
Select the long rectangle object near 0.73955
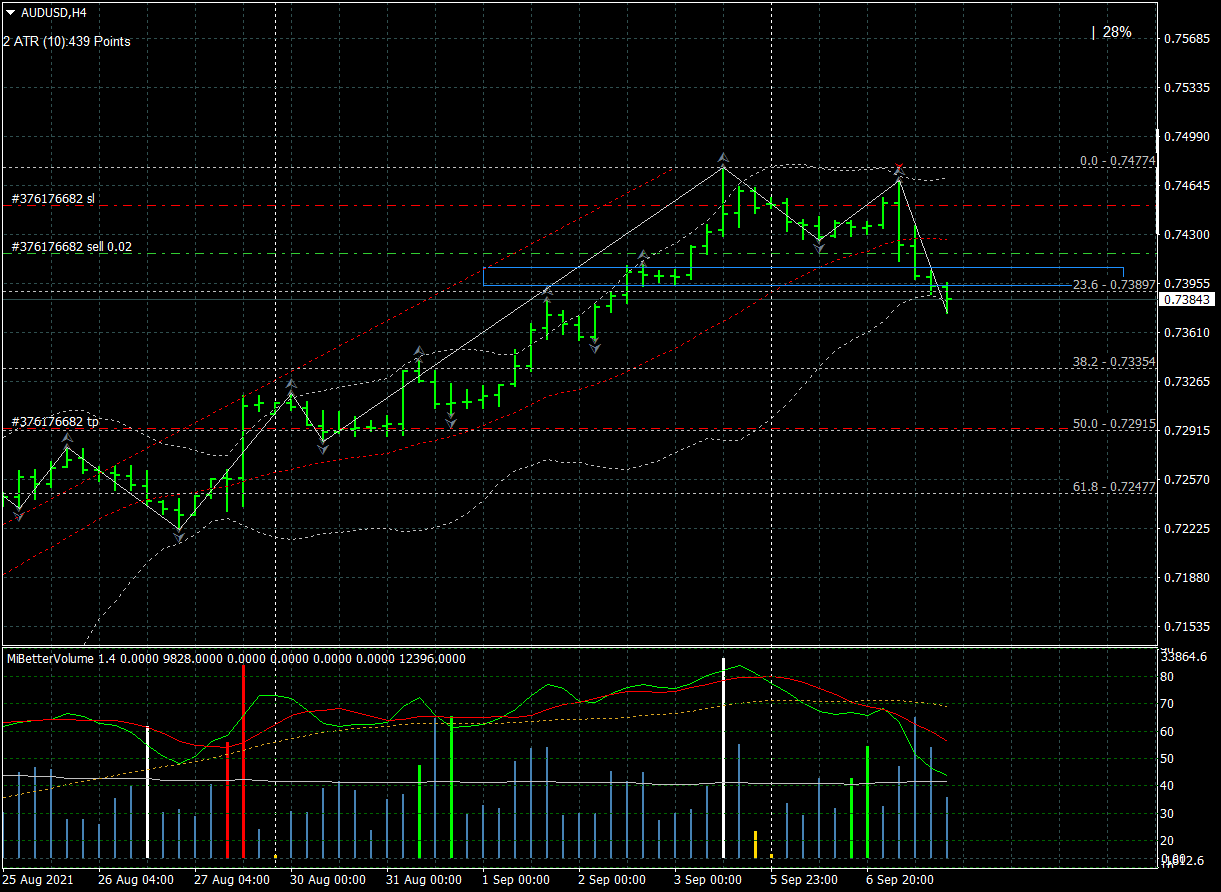[803, 276]
